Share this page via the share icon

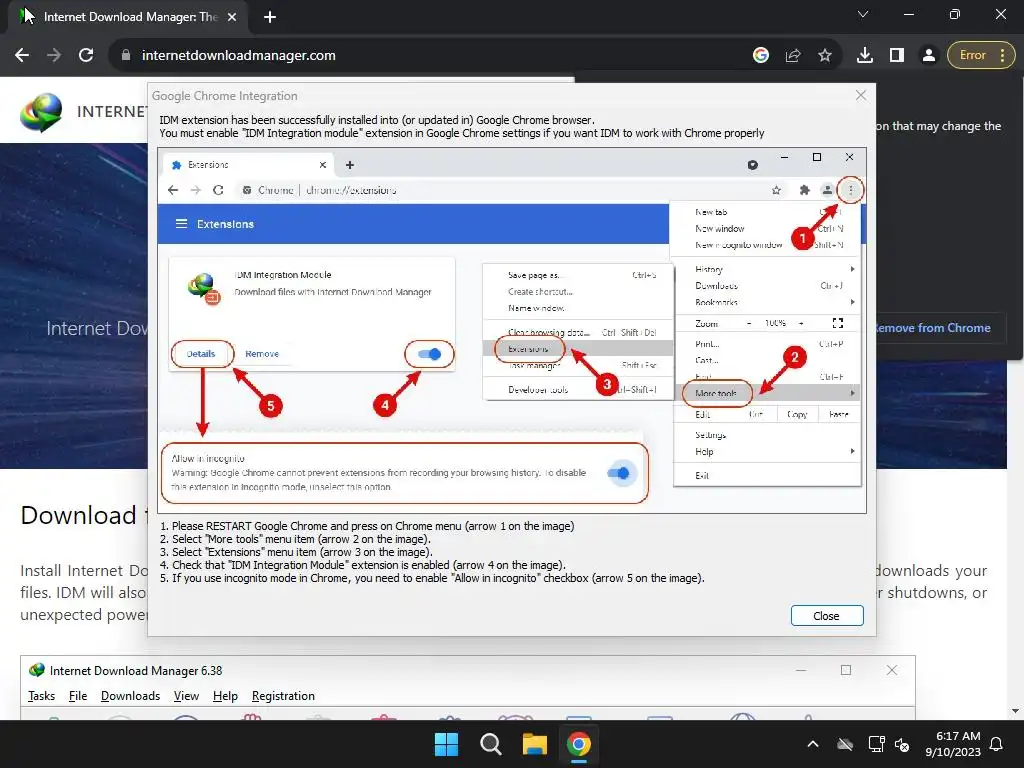pos(793,56)
